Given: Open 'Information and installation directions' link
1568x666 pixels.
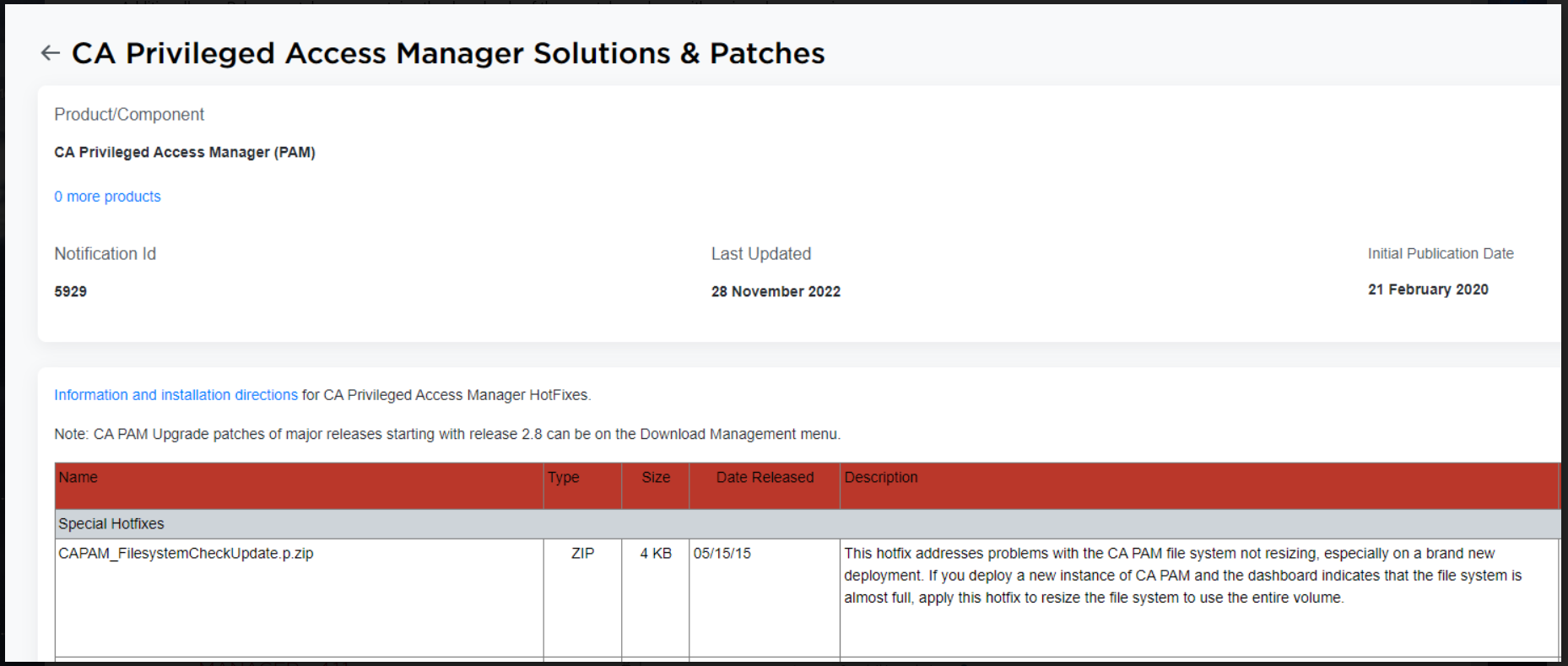Looking at the screenshot, I should tap(176, 395).
